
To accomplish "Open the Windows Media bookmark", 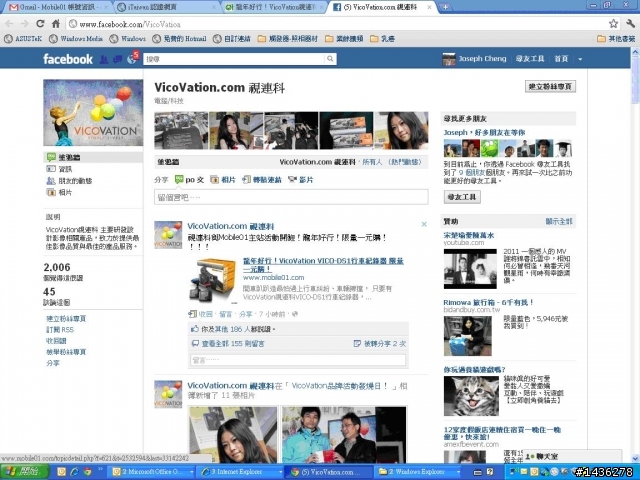I will (x=76, y=39).
